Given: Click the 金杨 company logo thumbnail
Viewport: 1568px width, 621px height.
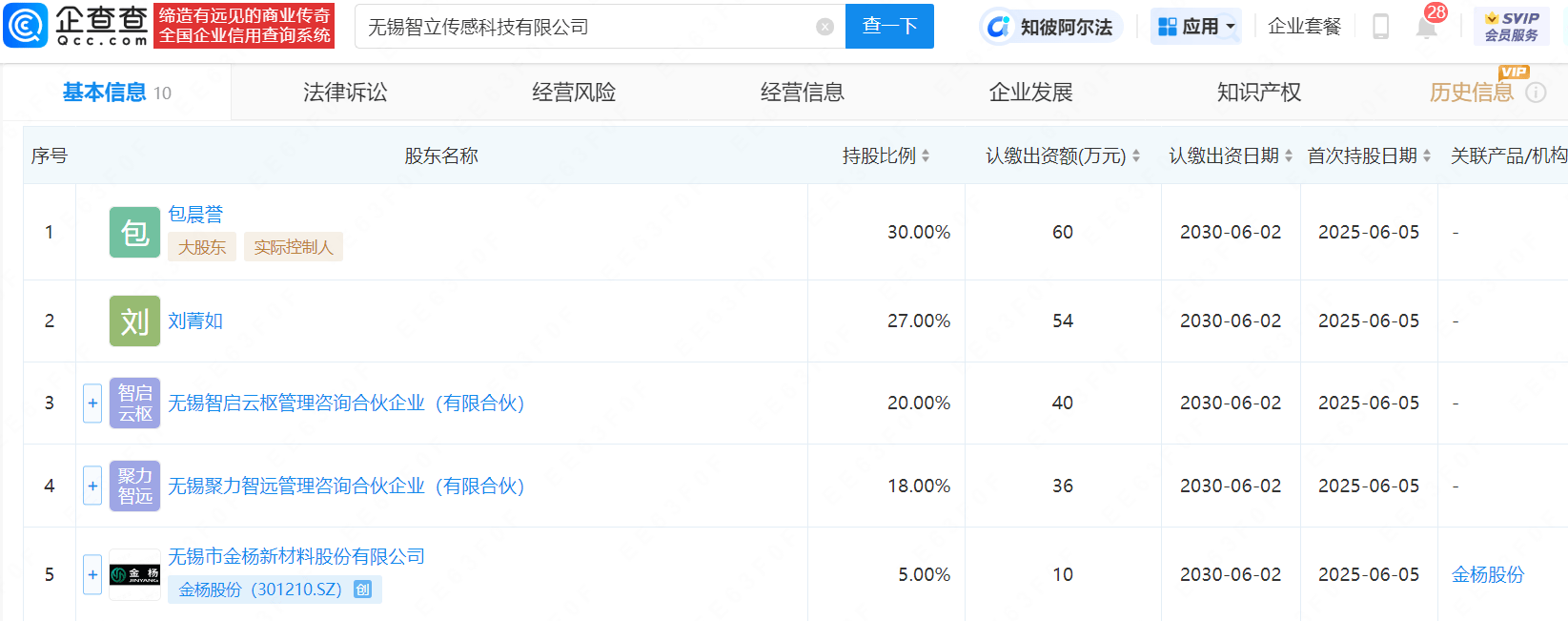Looking at the screenshot, I should coord(134,574).
